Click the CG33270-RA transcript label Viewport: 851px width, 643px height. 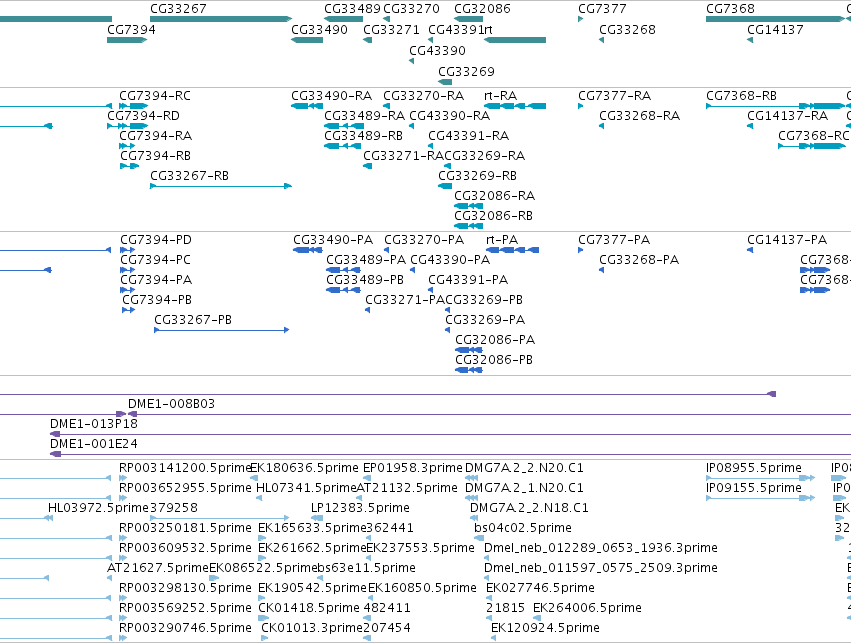[x=423, y=96]
